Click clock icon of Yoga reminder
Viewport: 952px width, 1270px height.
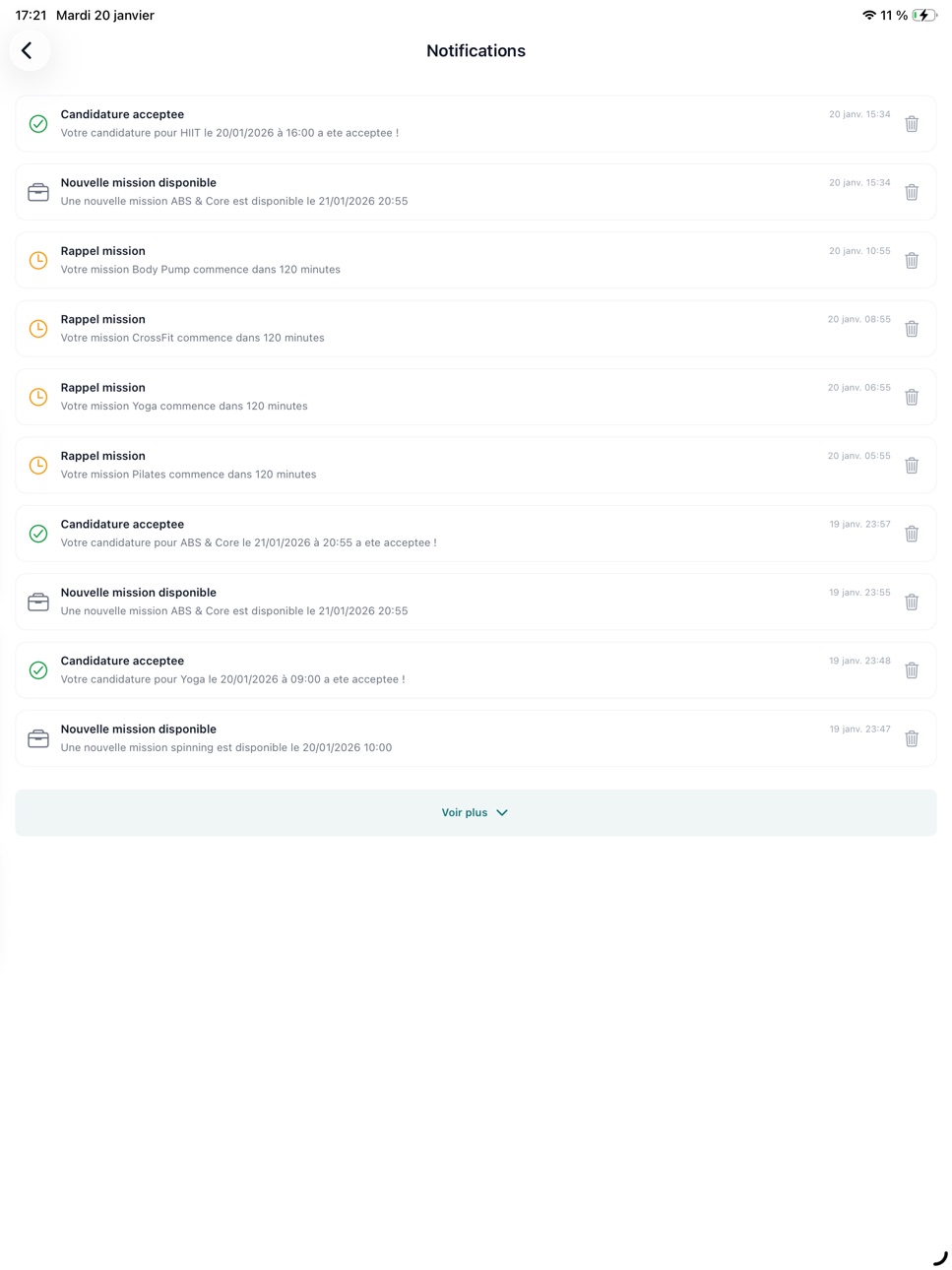pyautogui.click(x=38, y=397)
